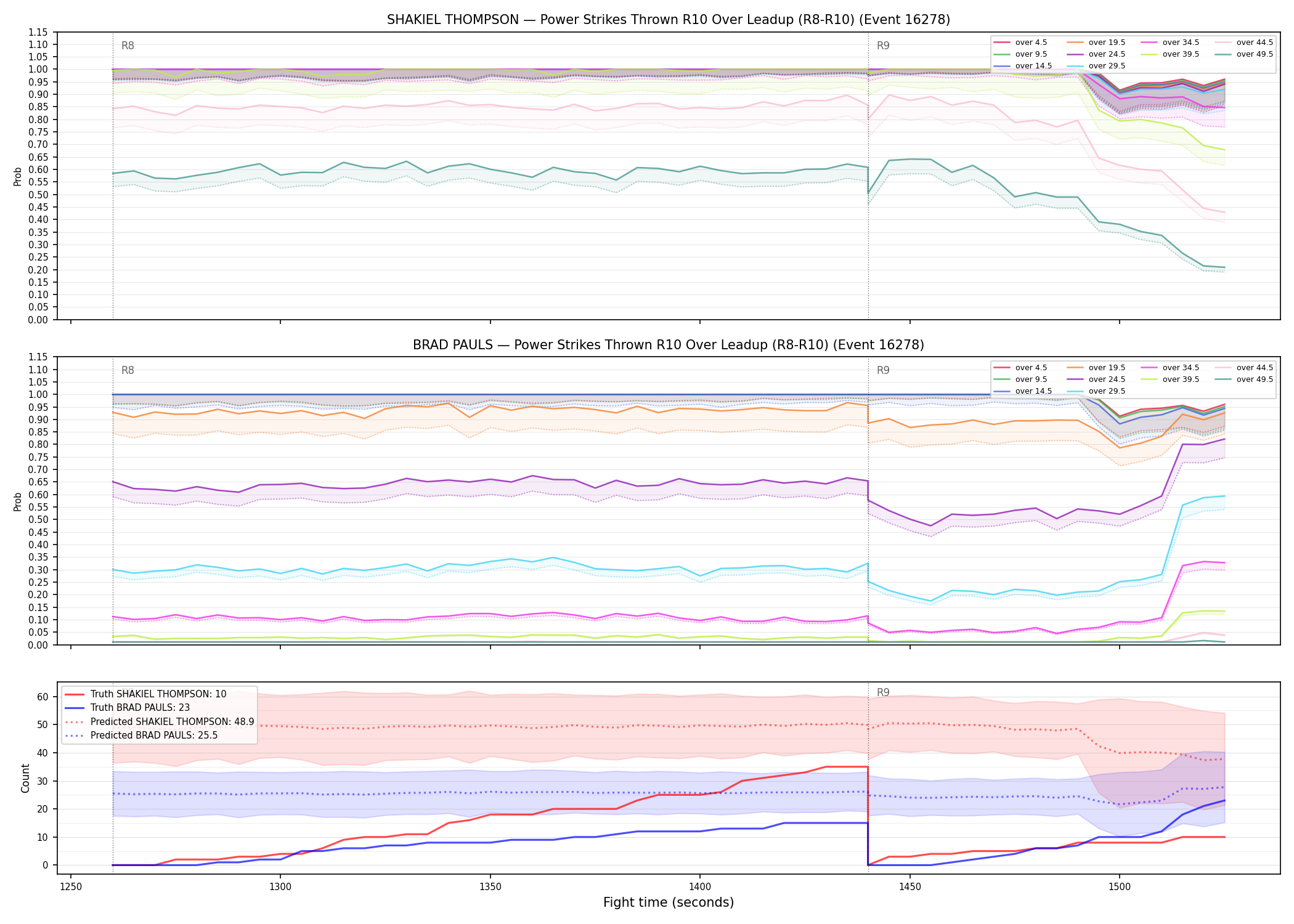
Task: Click the 1450 x-axis tick label
Action: point(910,886)
